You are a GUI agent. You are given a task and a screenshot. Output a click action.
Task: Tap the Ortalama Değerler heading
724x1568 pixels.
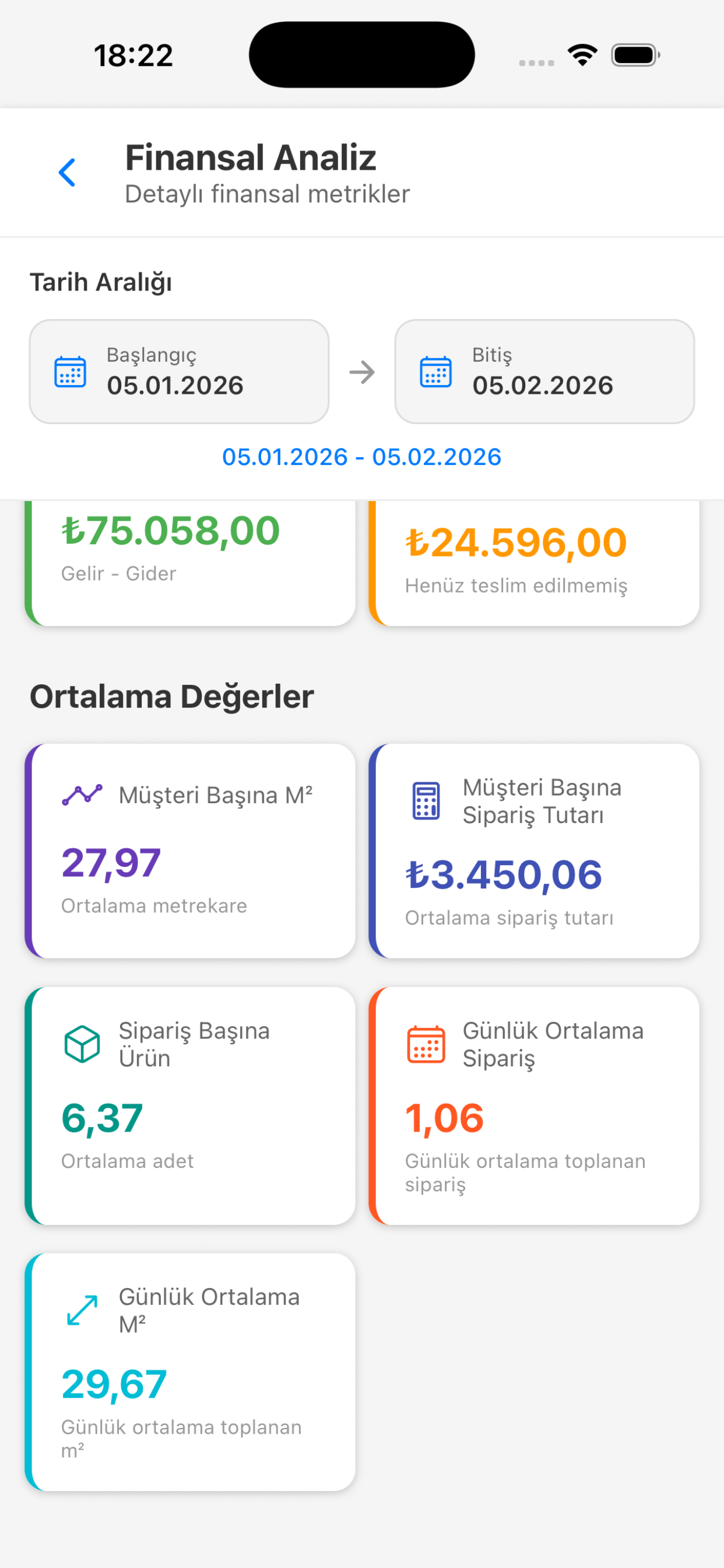coord(171,696)
